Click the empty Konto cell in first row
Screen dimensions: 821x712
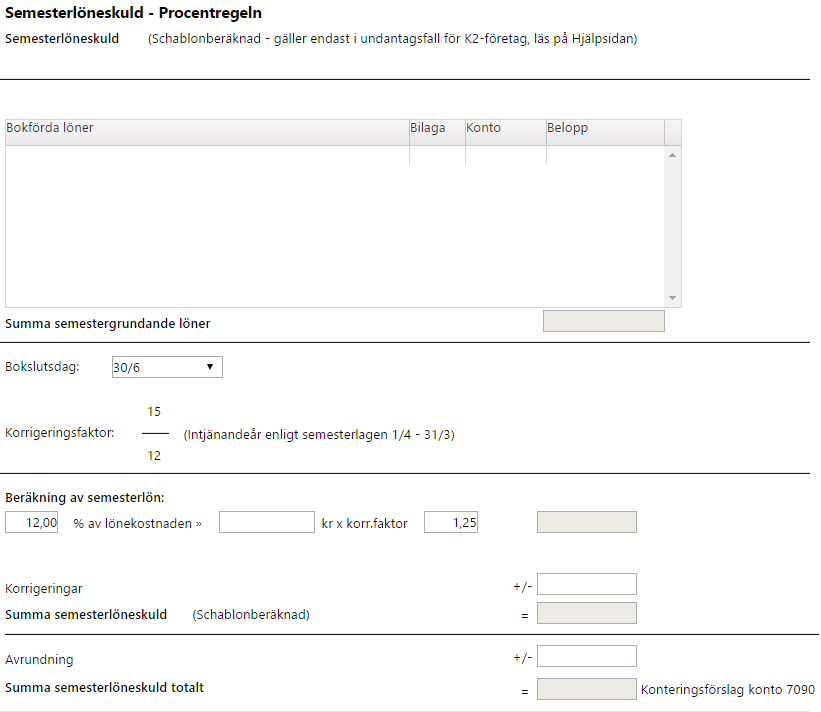coord(506,155)
